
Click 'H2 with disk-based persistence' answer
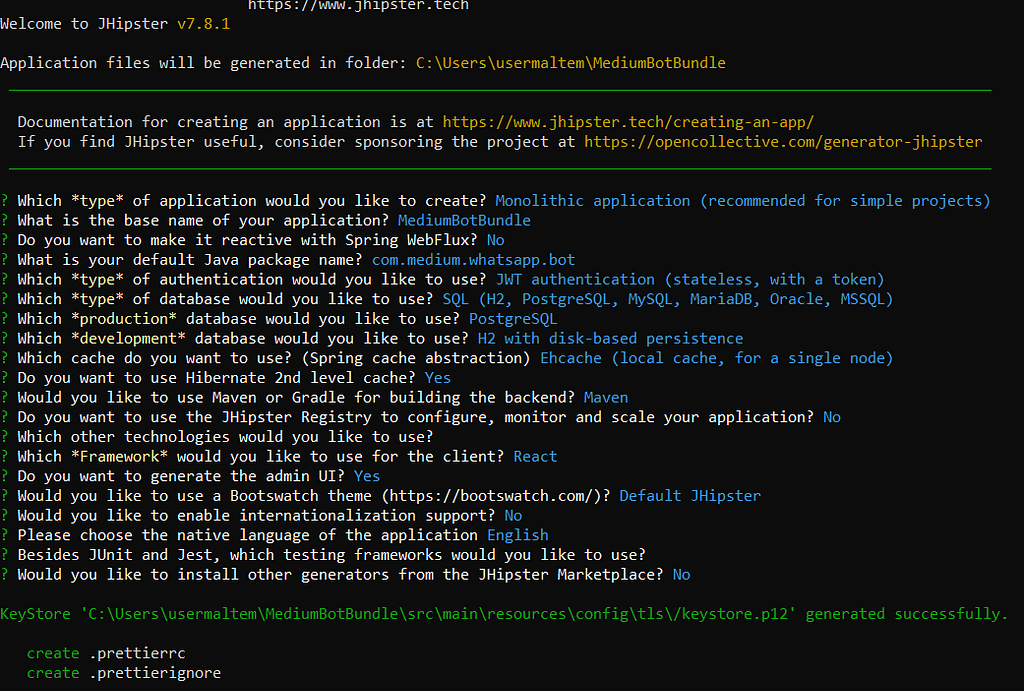click(x=610, y=338)
